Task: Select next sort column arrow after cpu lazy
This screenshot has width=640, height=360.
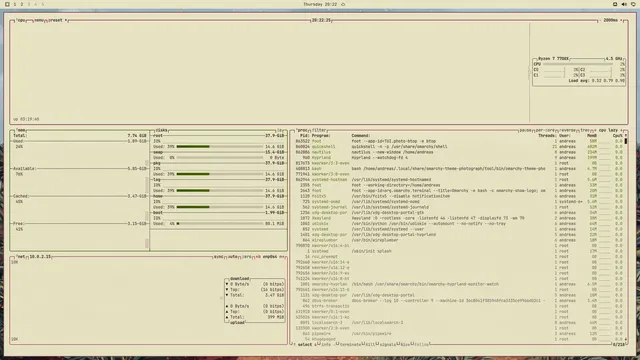Action: [622, 130]
